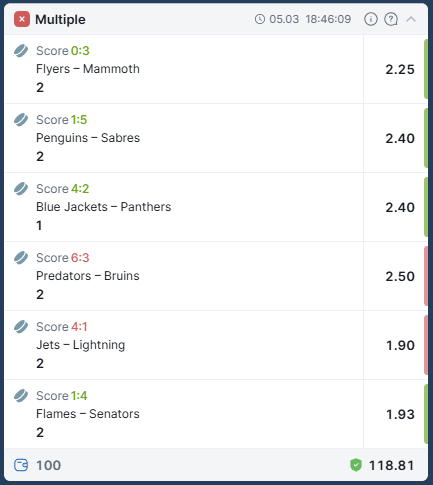Open the Predators – Bruins match
Viewport: 433px width, 485px height.
(88, 276)
